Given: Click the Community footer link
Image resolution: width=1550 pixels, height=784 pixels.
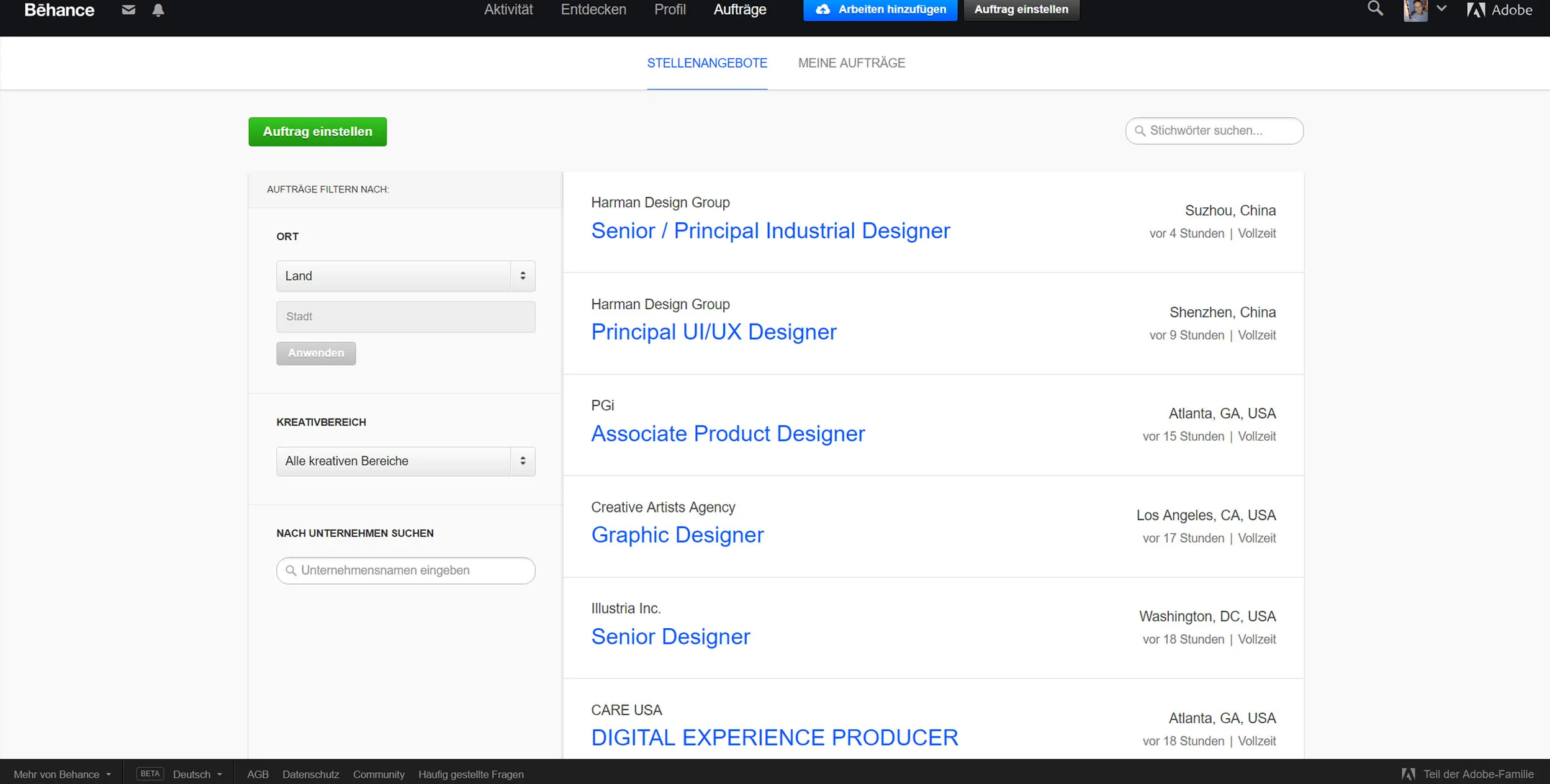Looking at the screenshot, I should click(x=379, y=774).
